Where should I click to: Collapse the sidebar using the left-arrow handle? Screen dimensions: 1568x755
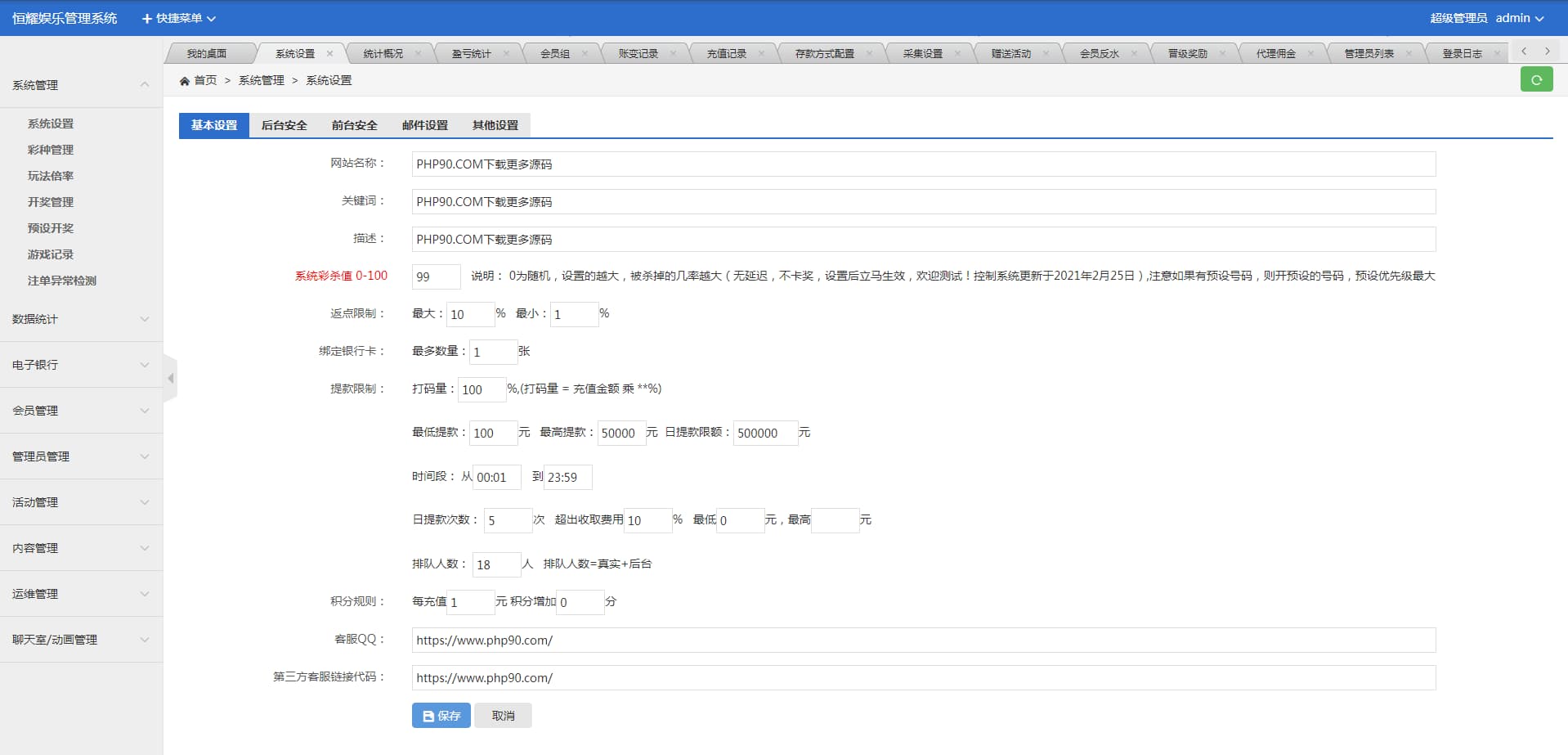click(170, 378)
